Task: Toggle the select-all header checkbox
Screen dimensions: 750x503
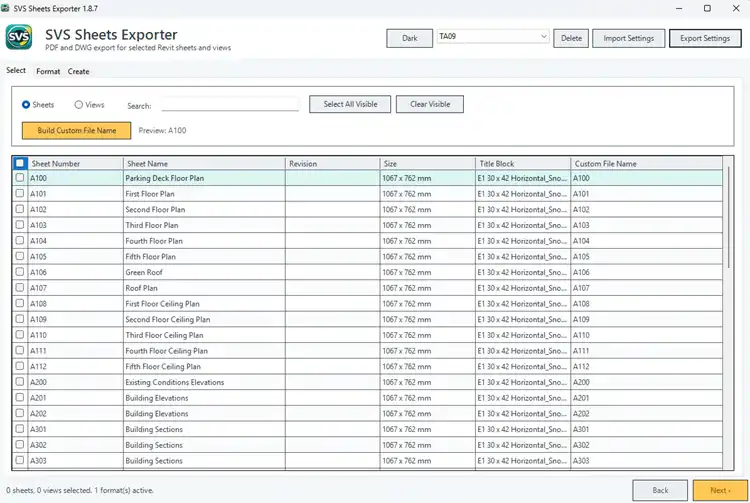Action: coord(20,163)
